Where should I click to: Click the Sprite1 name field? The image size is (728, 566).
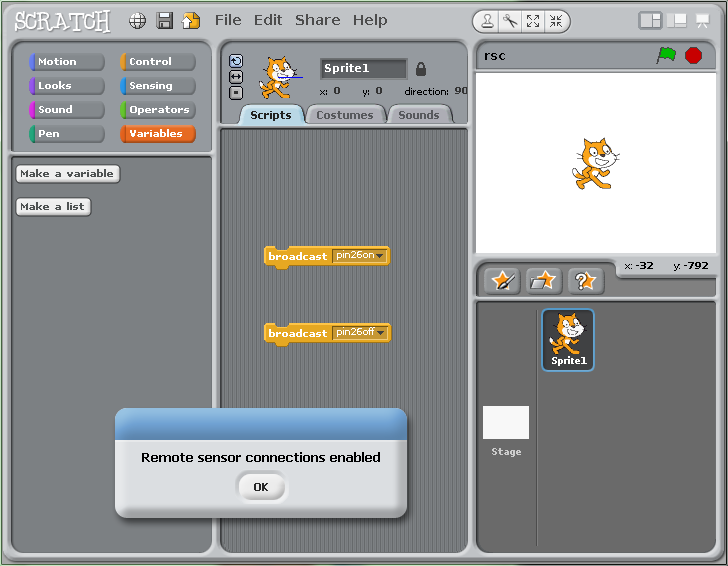[x=363, y=68]
